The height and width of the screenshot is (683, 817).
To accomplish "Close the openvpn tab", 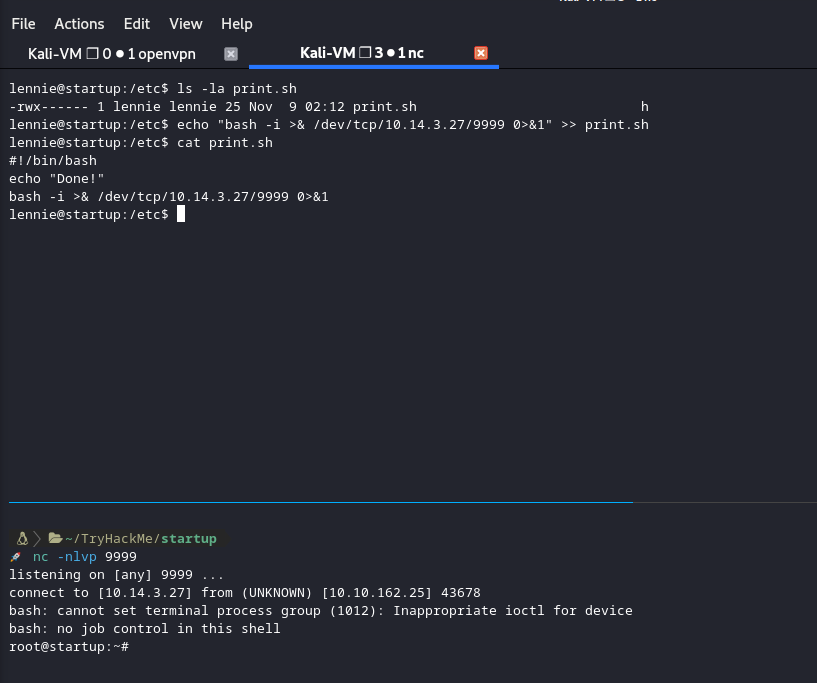I will click(x=231, y=54).
